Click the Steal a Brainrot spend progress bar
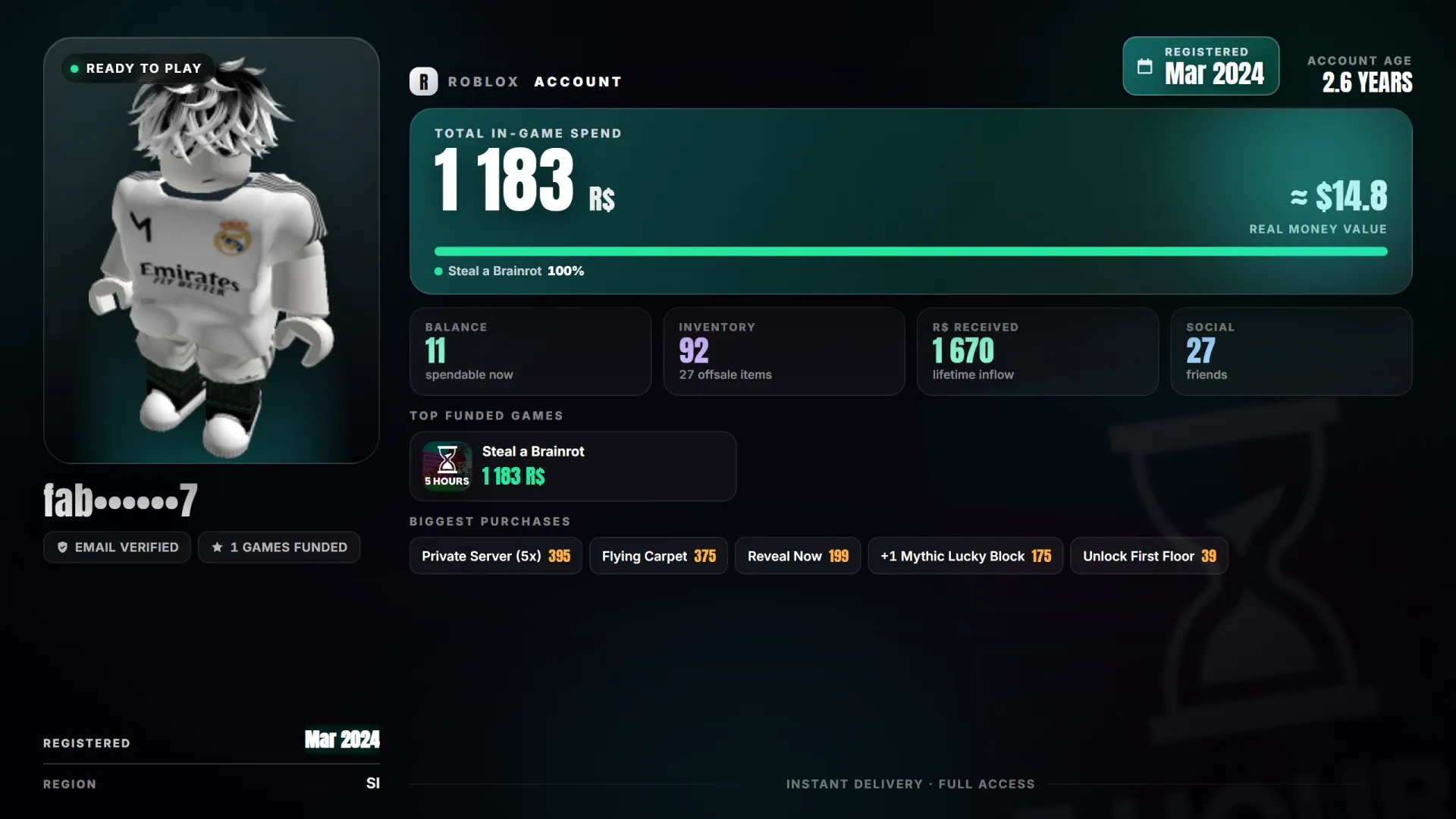This screenshot has width=1456, height=819. (x=911, y=251)
